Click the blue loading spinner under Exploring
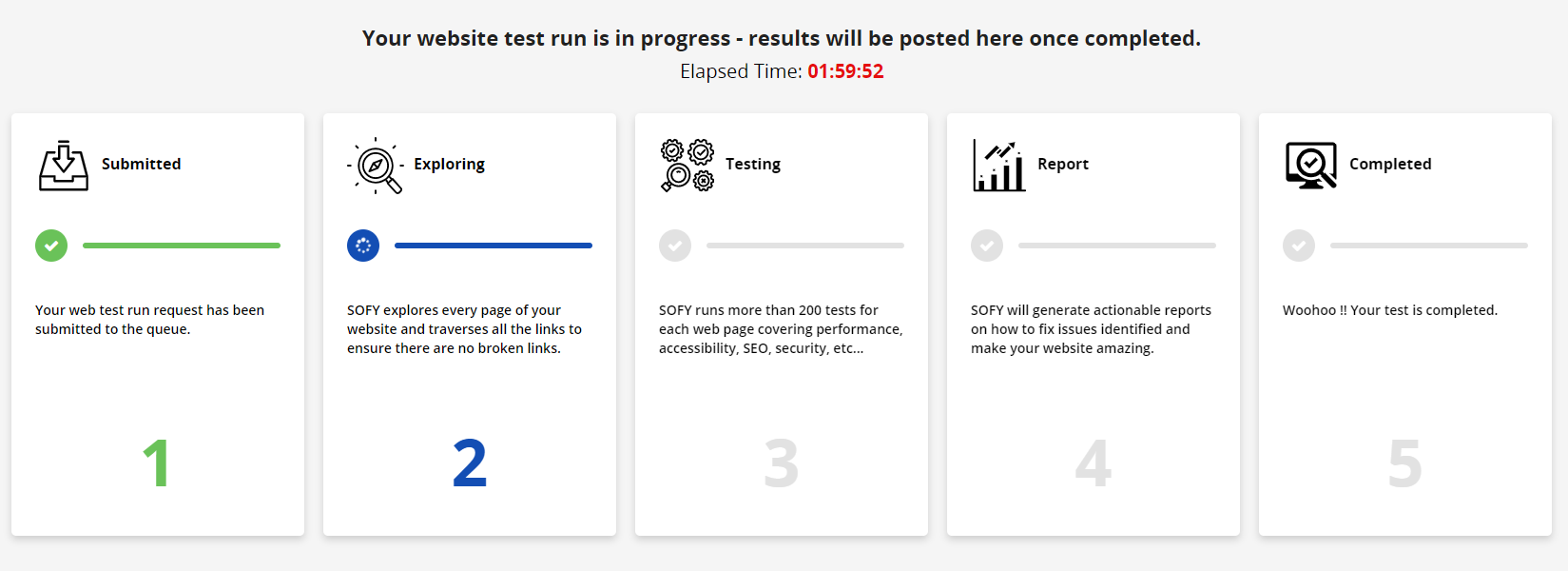Image resolution: width=1568 pixels, height=571 pixels. (x=363, y=246)
